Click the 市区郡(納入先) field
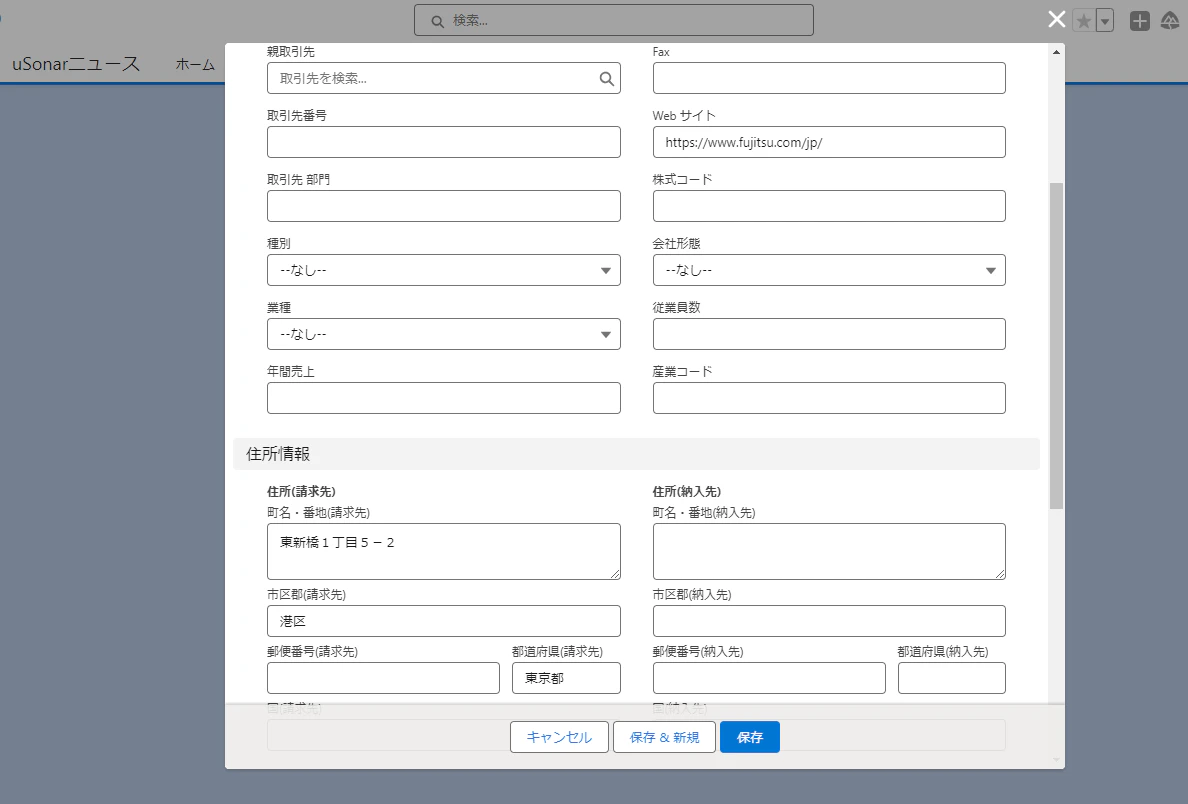 pyautogui.click(x=829, y=621)
